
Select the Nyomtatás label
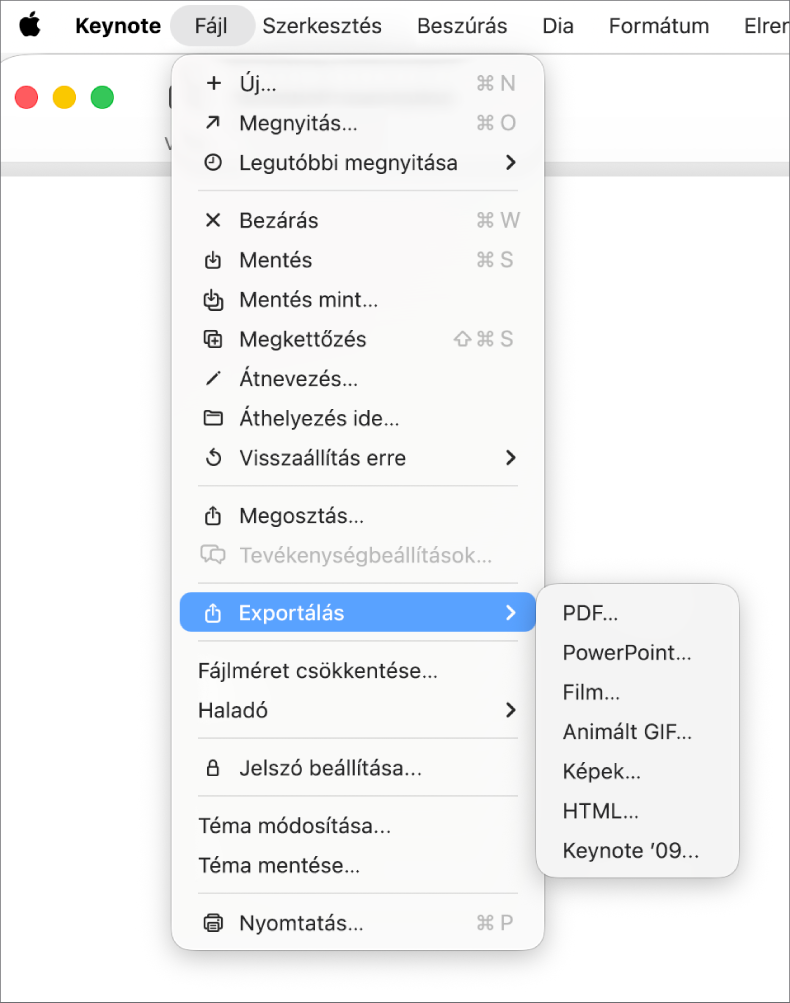coord(301,923)
